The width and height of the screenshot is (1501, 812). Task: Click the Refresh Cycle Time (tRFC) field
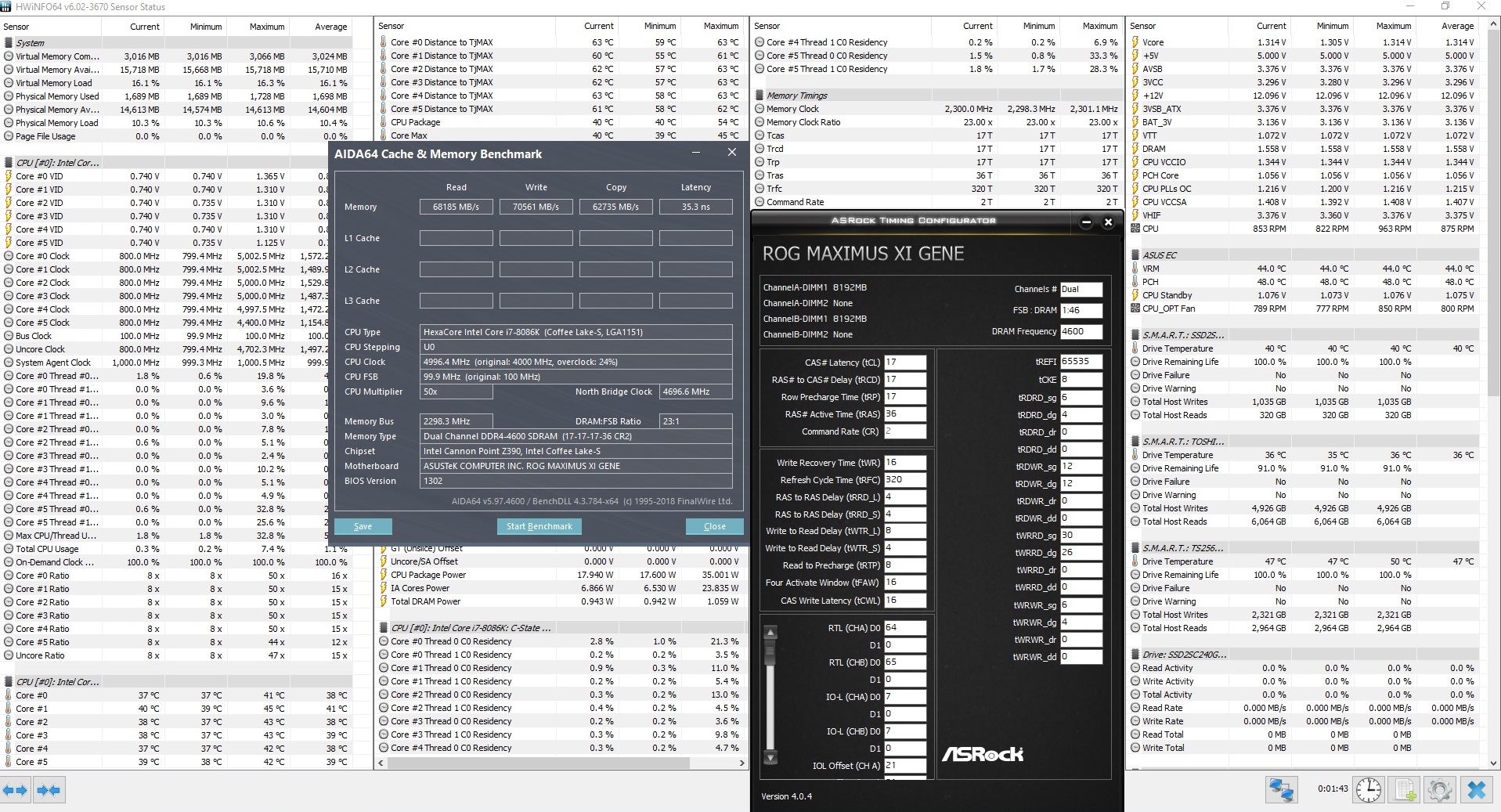click(x=905, y=480)
